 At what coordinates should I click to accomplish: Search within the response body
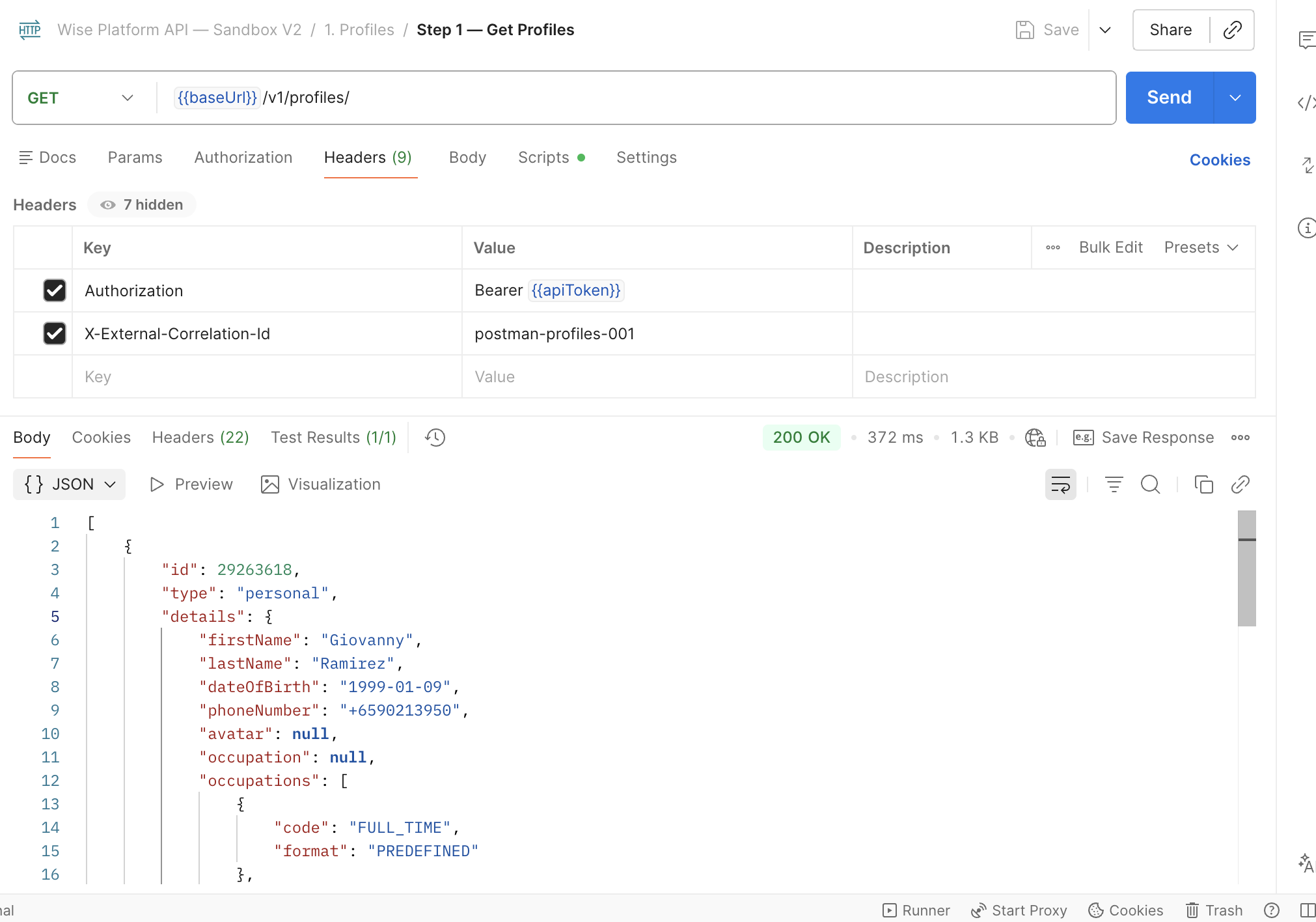pos(1151,484)
